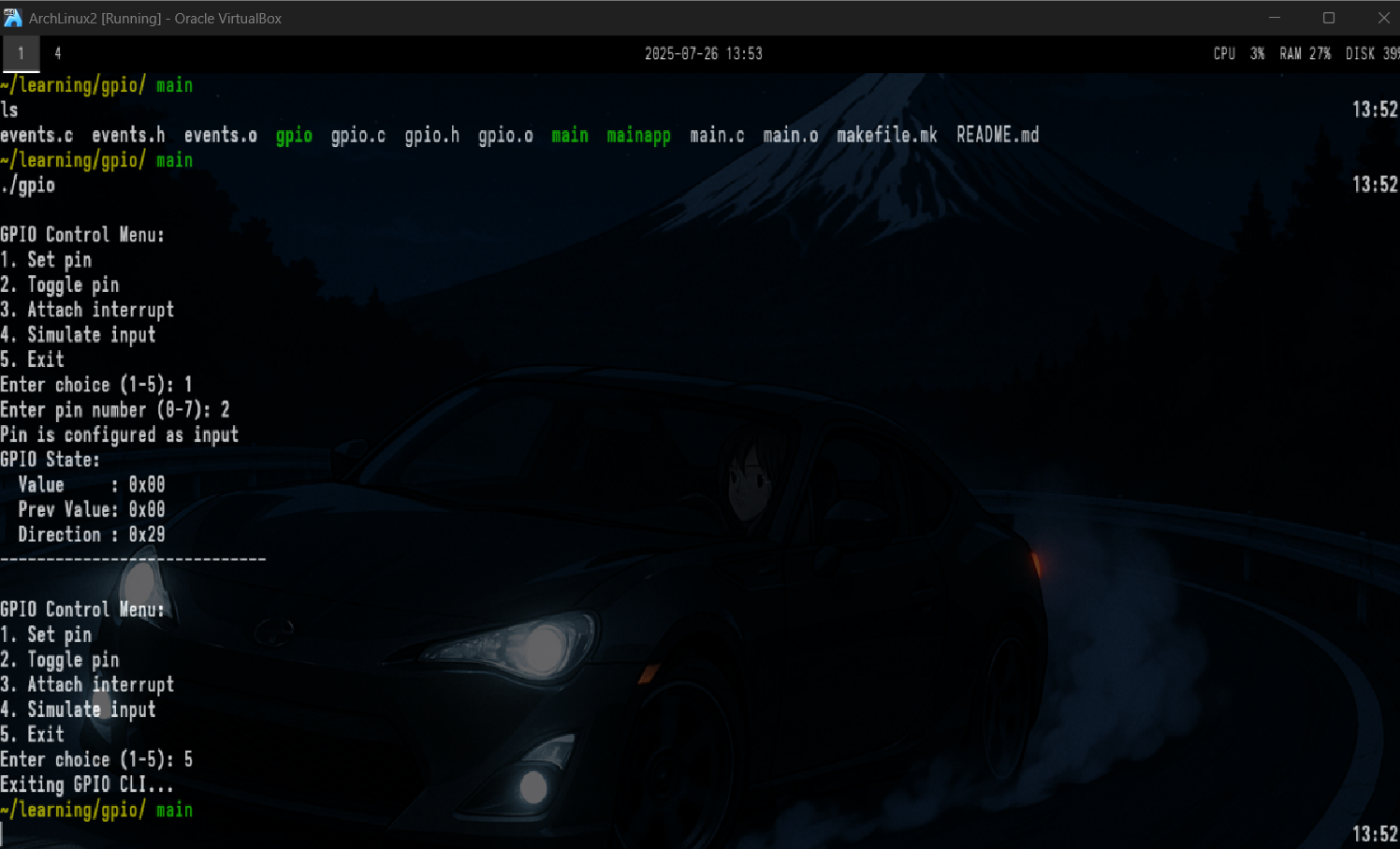Click the 13:52 timestamp beside ./gpio
The width and height of the screenshot is (1400, 849).
(x=1375, y=184)
